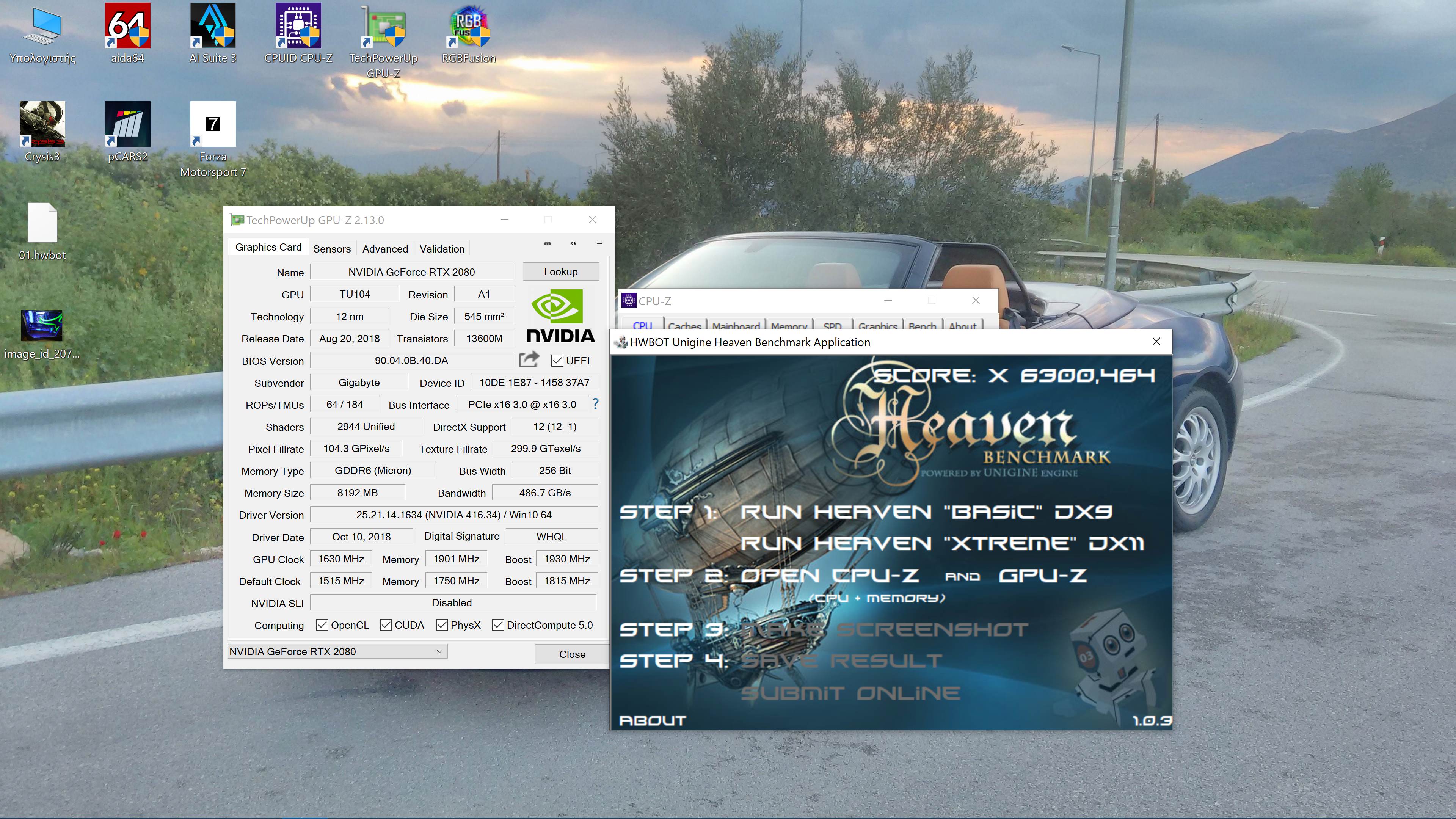This screenshot has width=1456, height=819.
Task: Click Texture Fillrate 299.9 GTexel/s value
Action: (x=546, y=449)
